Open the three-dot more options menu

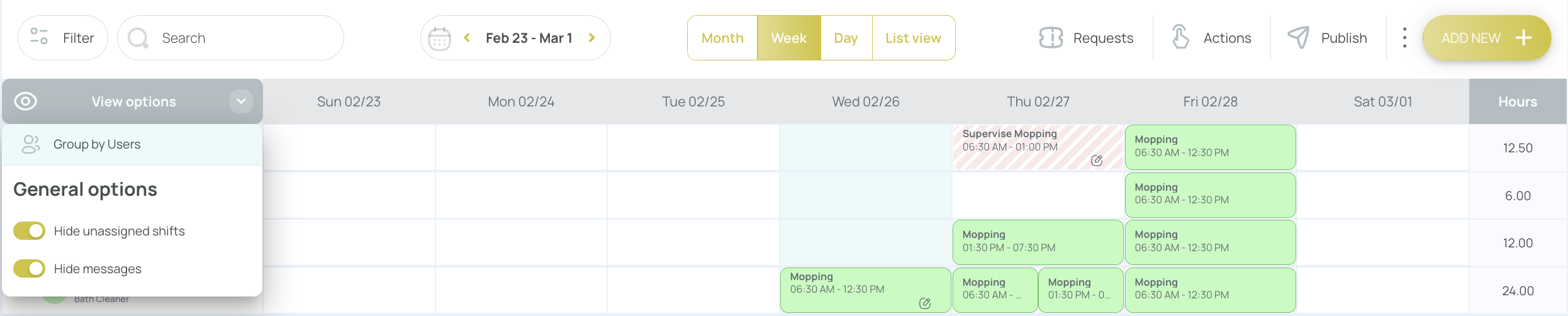coord(1404,38)
